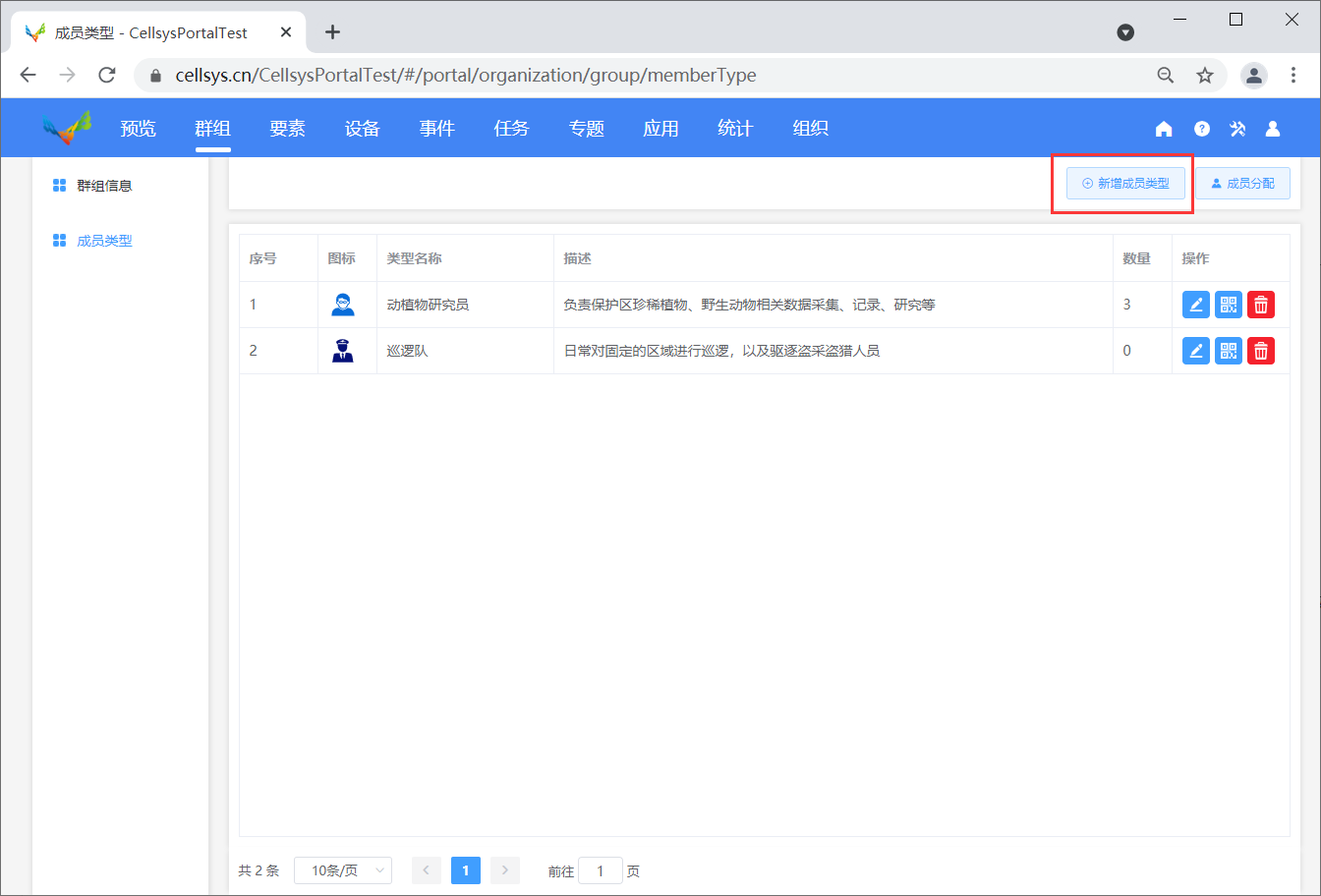Close the 成员类型 browser tab
Screen dimensions: 1321x896
click(x=286, y=31)
